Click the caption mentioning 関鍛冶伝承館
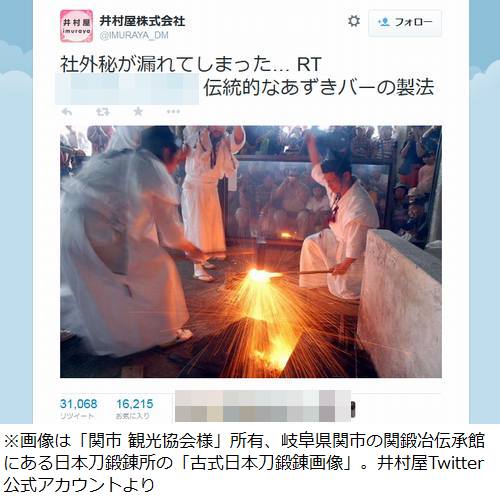 coord(244,463)
